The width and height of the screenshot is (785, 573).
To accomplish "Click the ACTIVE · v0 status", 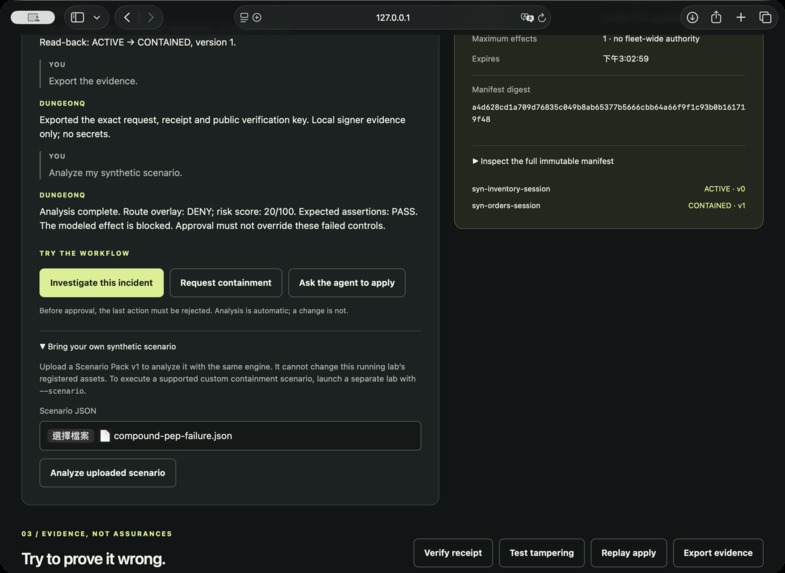I will [724, 189].
